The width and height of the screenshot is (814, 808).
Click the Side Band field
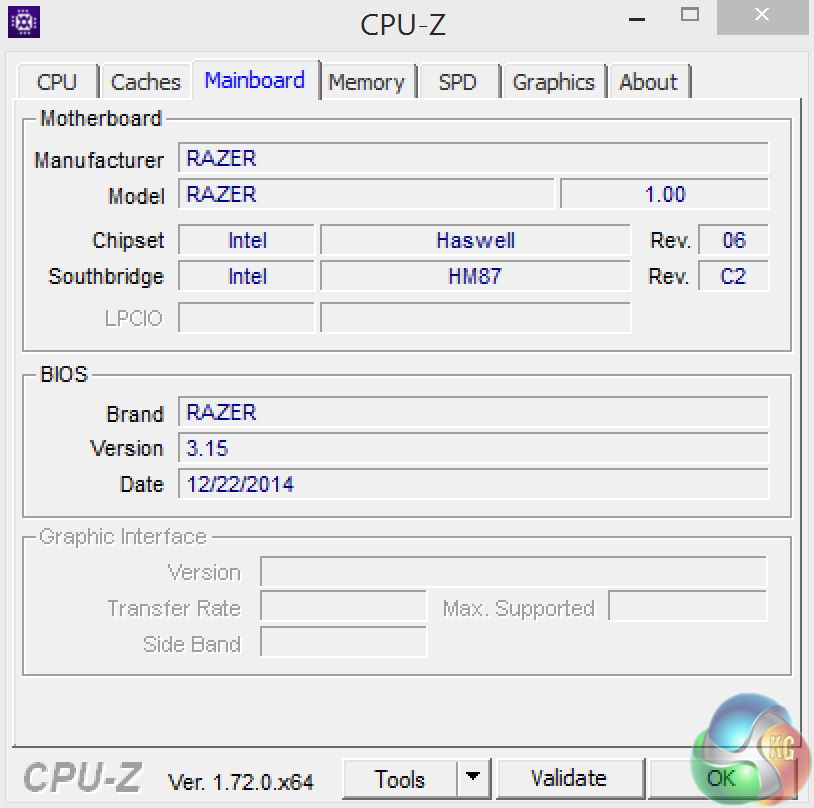[343, 642]
